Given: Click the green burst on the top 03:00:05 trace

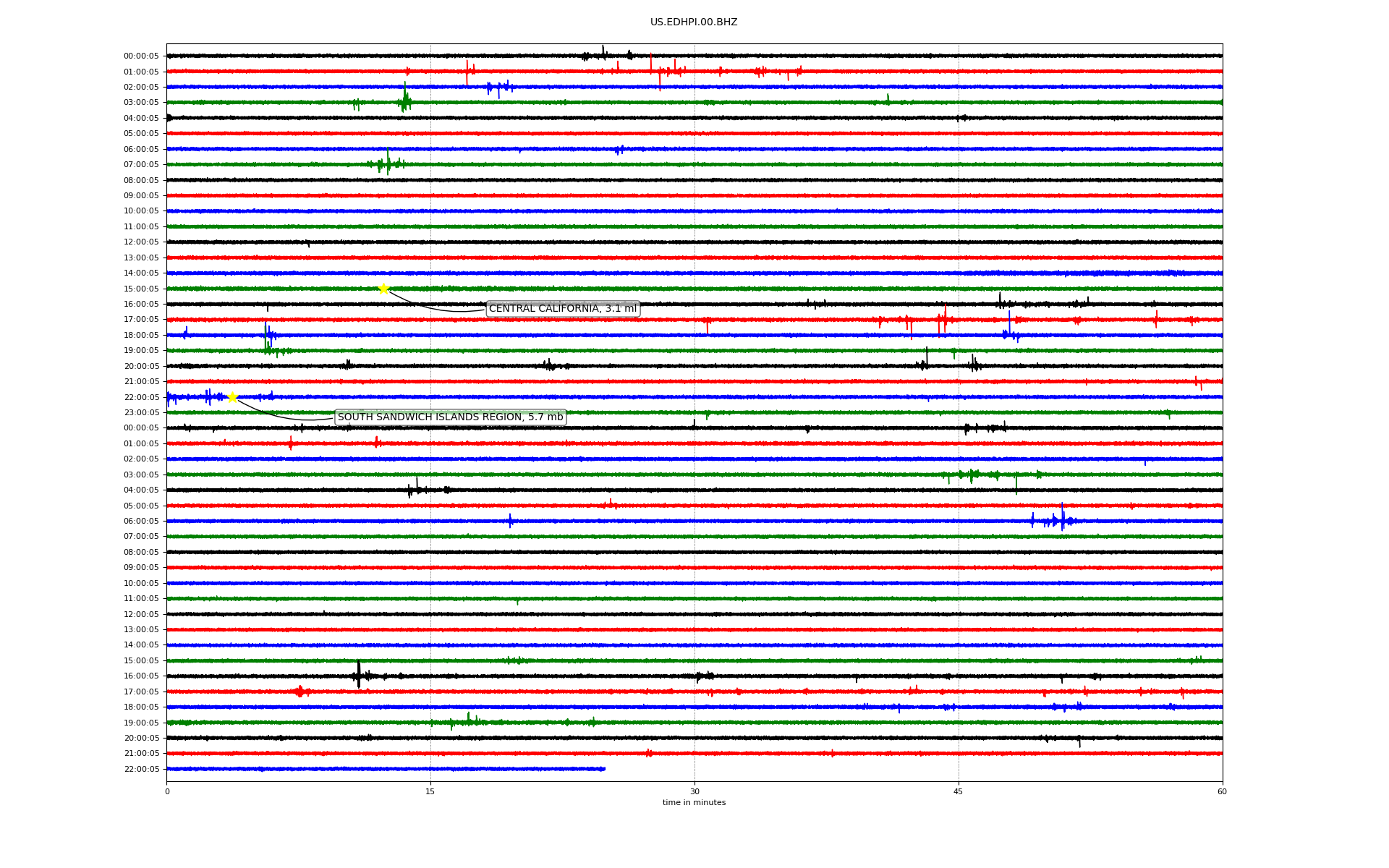Looking at the screenshot, I should coord(405,101).
